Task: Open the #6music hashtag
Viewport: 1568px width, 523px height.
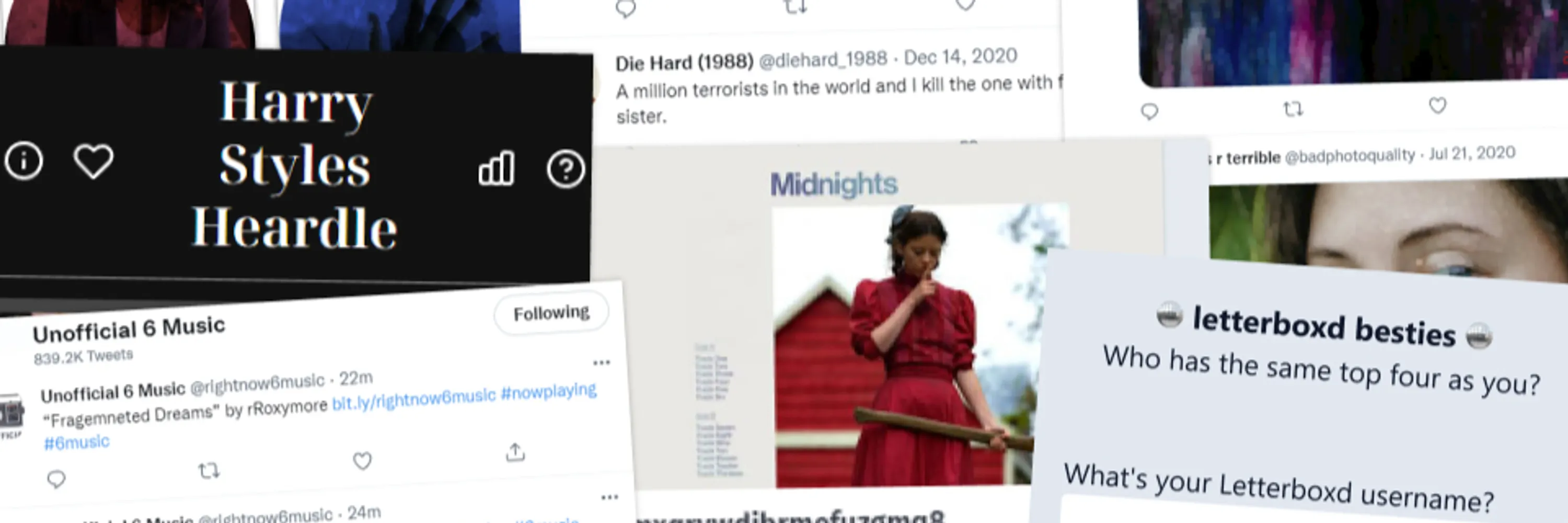Action: (77, 442)
